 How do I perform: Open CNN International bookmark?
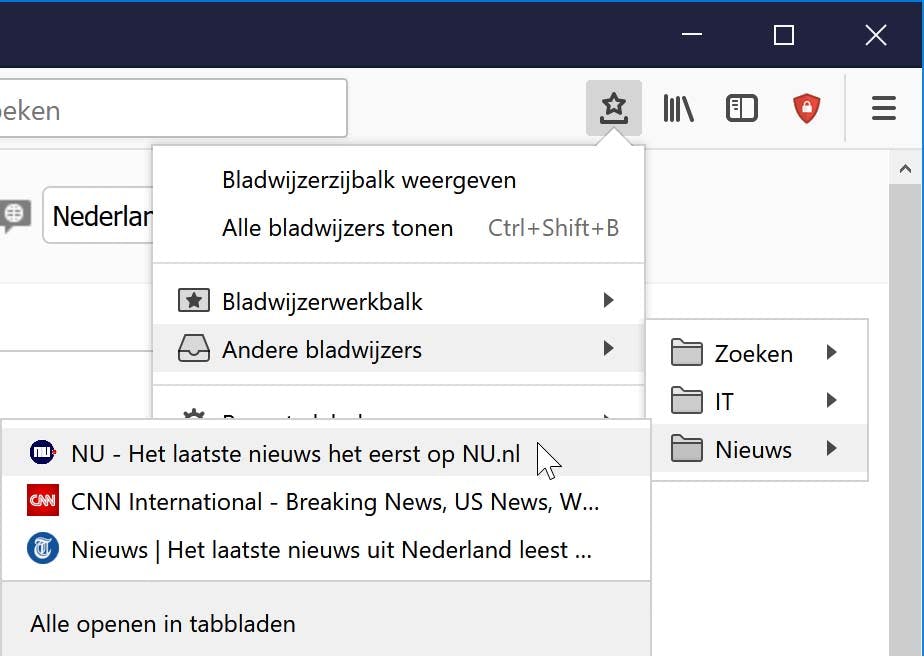[x=335, y=501]
